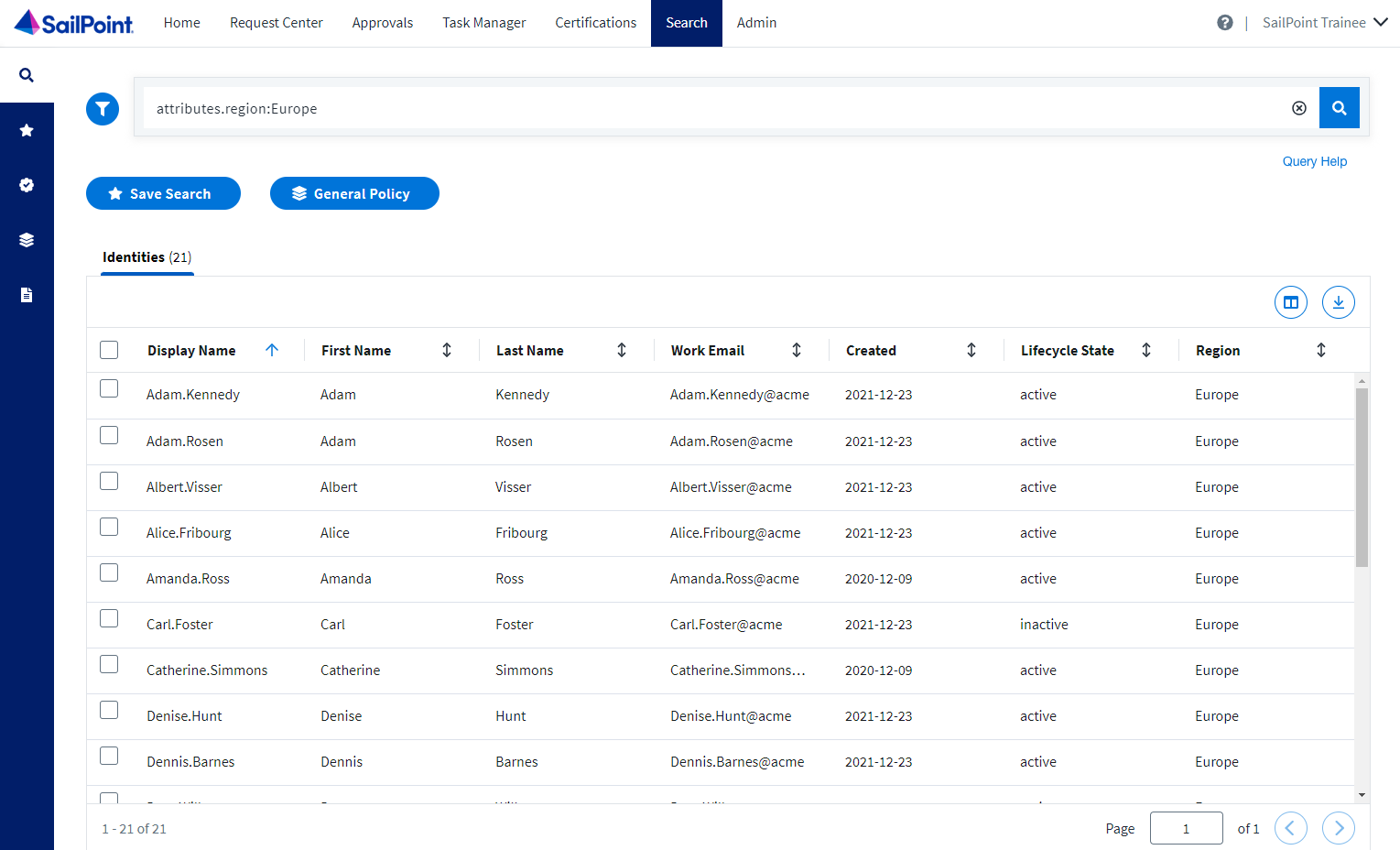
Task: Switch to the Certifications menu item
Action: pyautogui.click(x=595, y=22)
